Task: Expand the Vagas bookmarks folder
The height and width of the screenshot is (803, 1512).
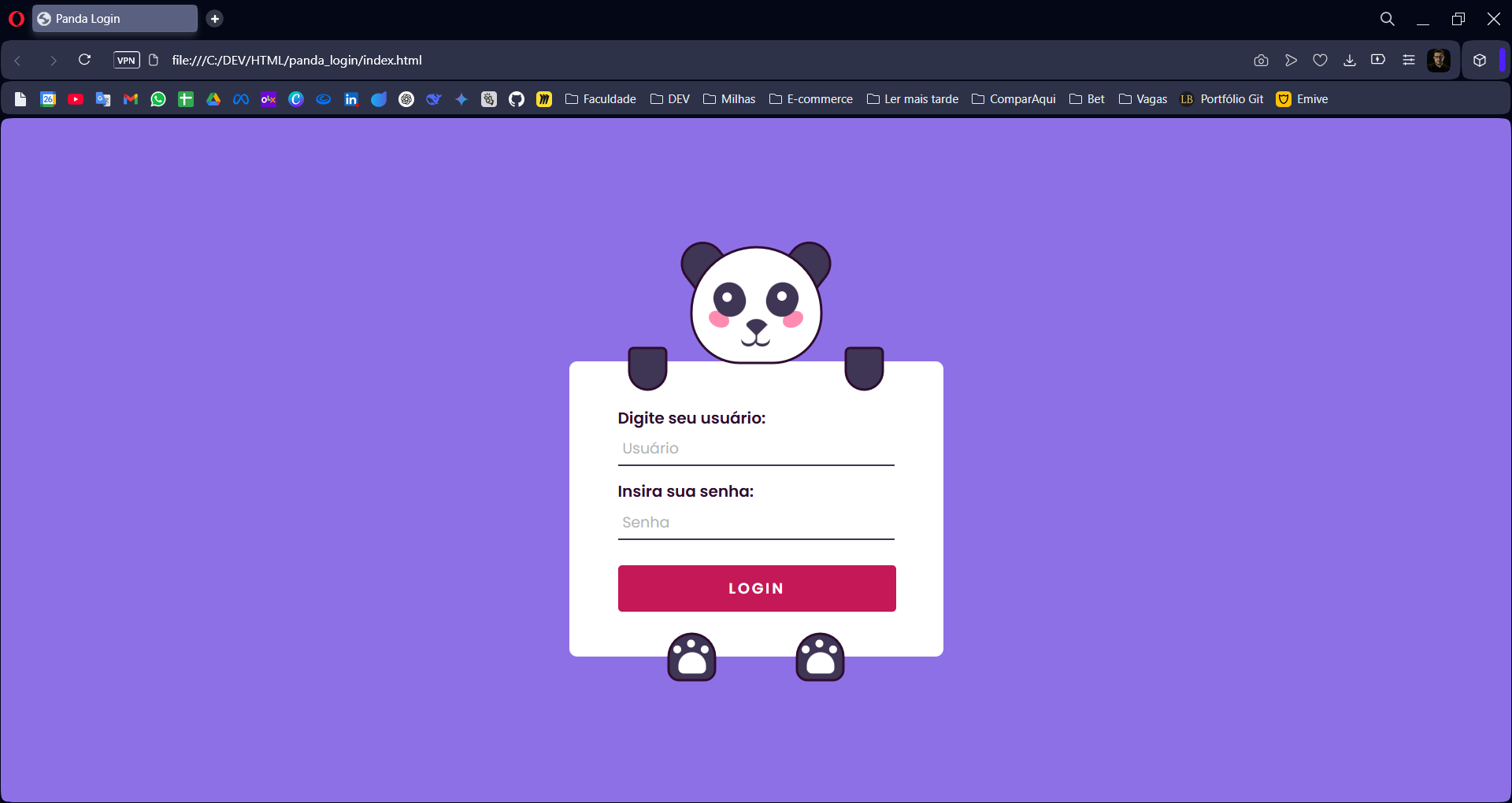Action: click(1143, 99)
